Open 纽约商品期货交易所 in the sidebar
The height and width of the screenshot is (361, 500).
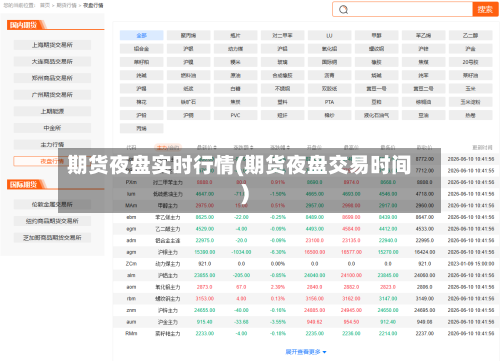[52, 221]
